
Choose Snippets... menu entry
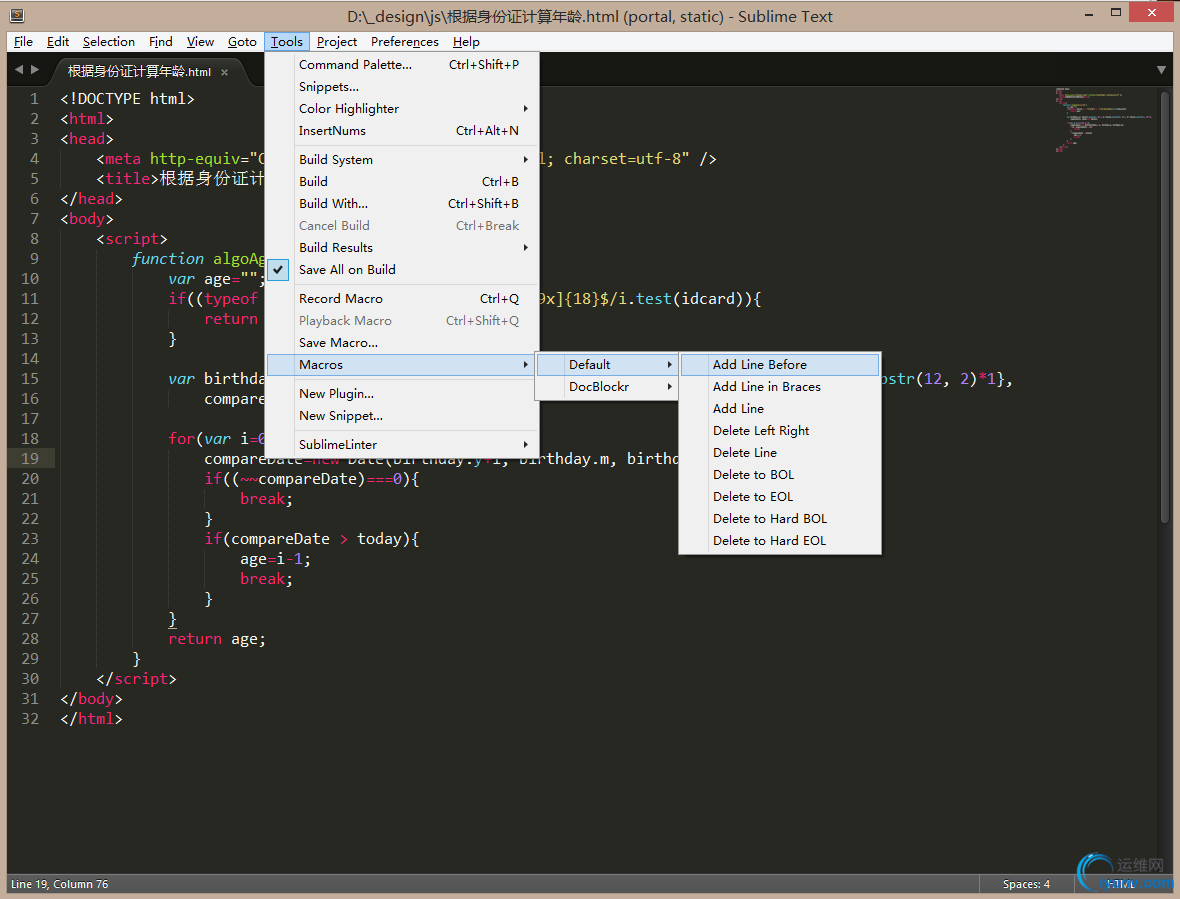click(x=403, y=87)
